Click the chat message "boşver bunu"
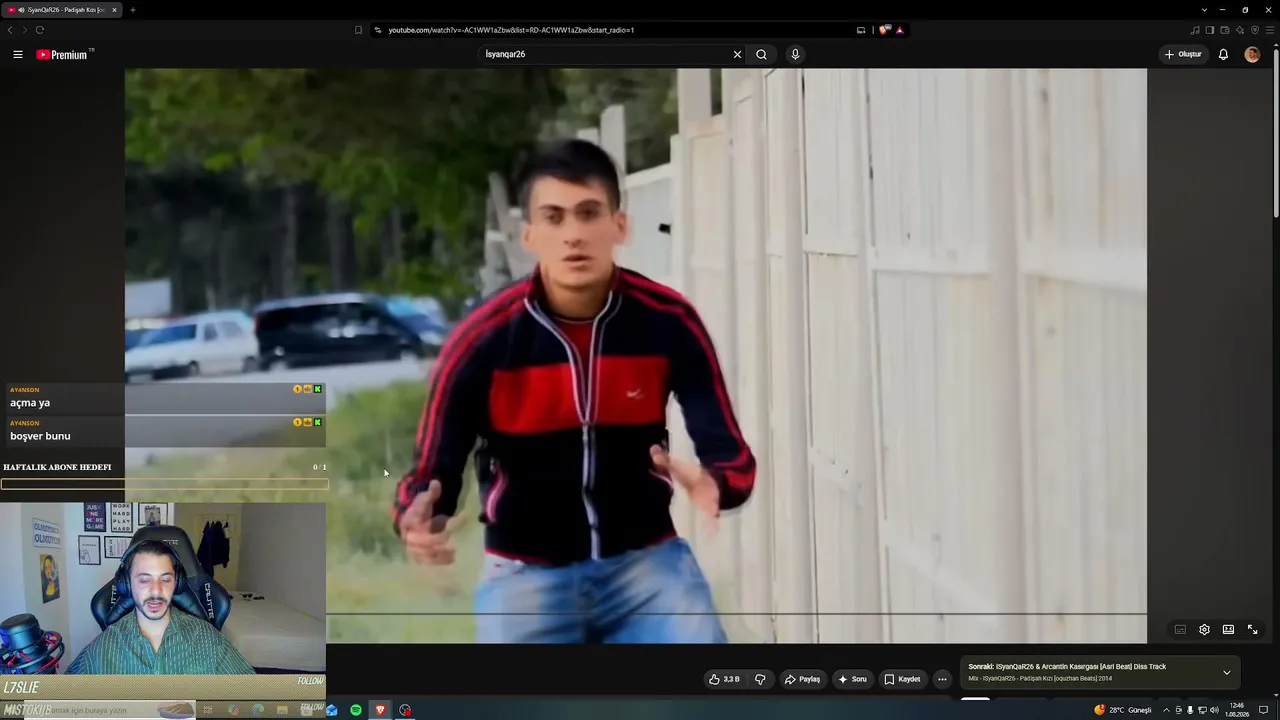Viewport: 1280px width, 720px height. 40,436
